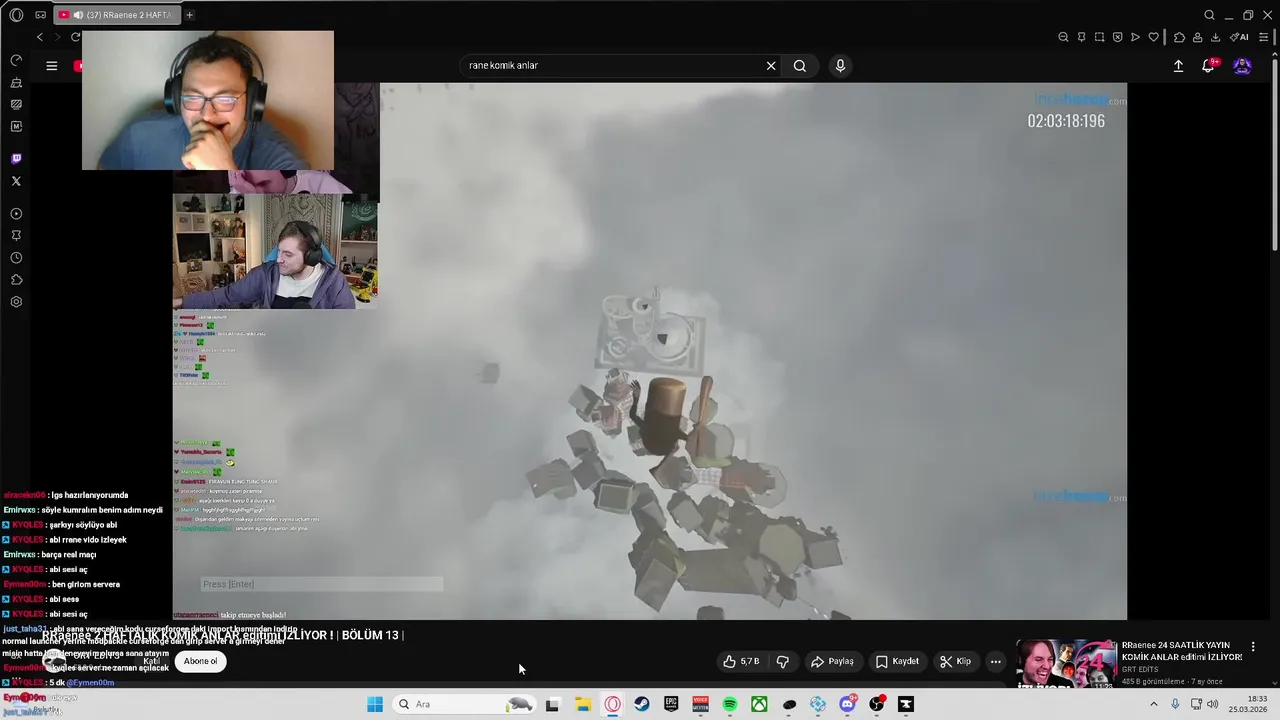
Task: Open X (Twitter) panel in sidebar
Action: click(16, 181)
